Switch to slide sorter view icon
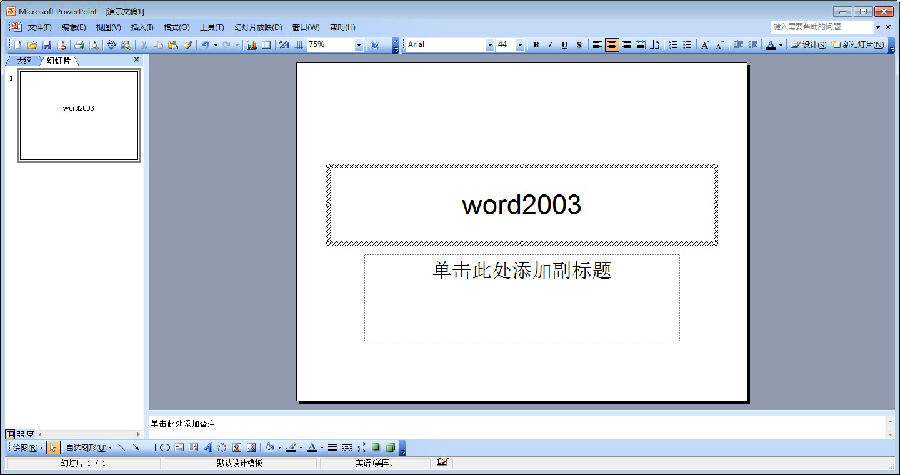900x475 pixels. [x=20, y=434]
